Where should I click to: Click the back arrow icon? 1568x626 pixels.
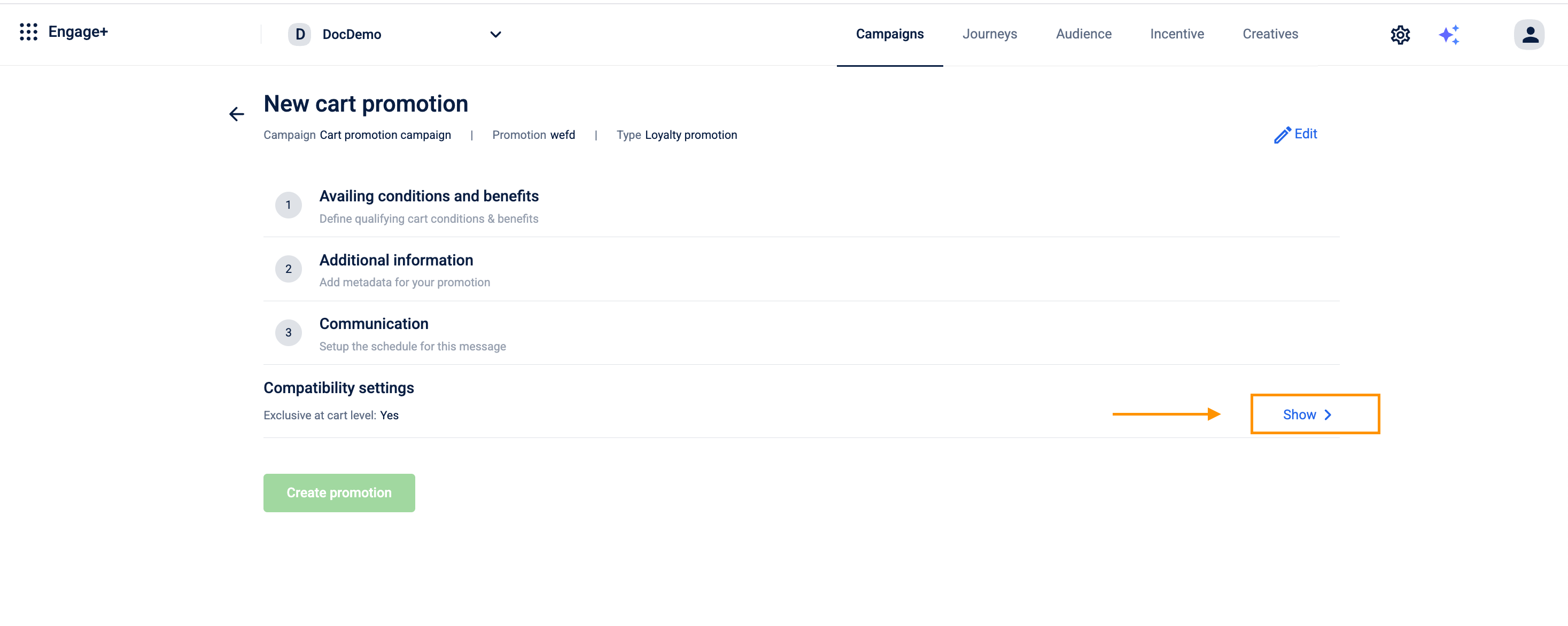pos(236,114)
